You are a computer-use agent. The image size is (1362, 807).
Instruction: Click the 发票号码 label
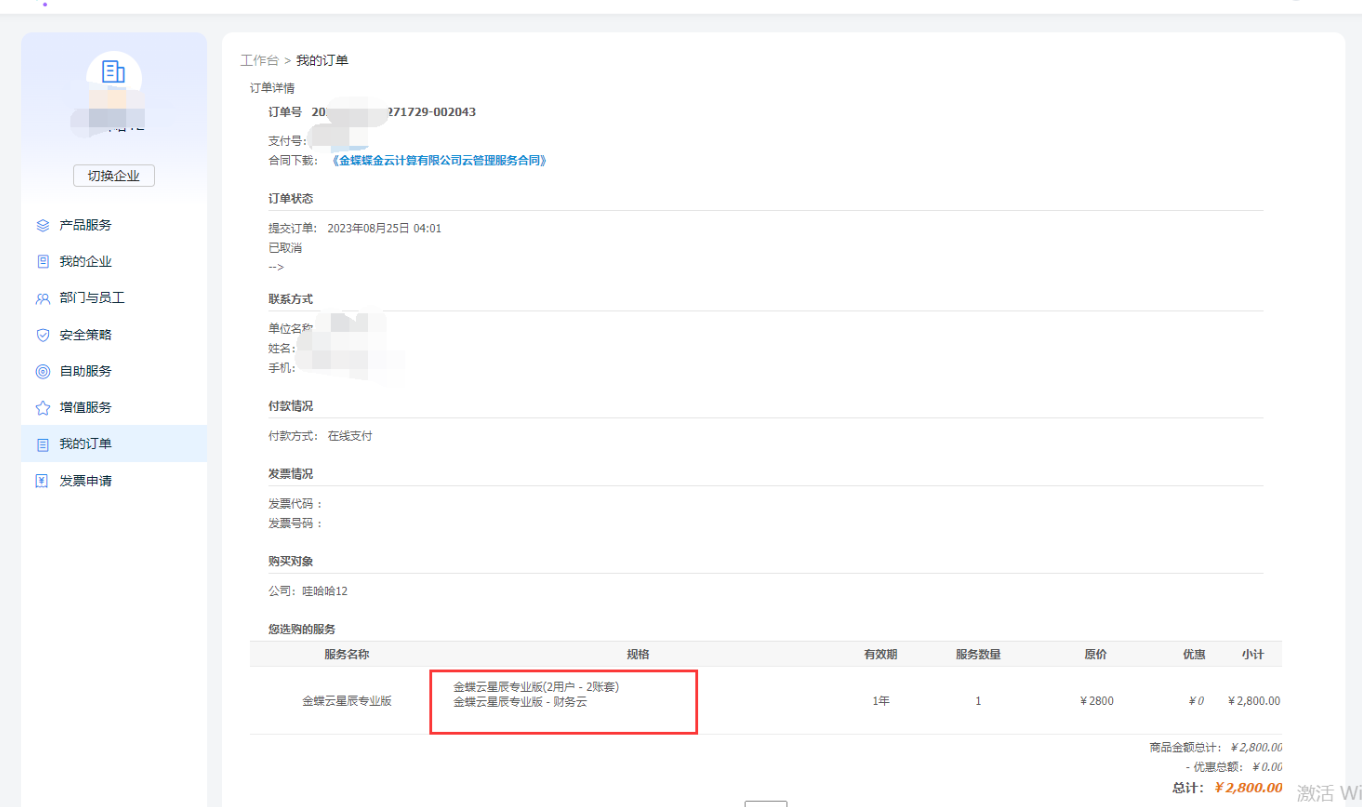pos(295,523)
